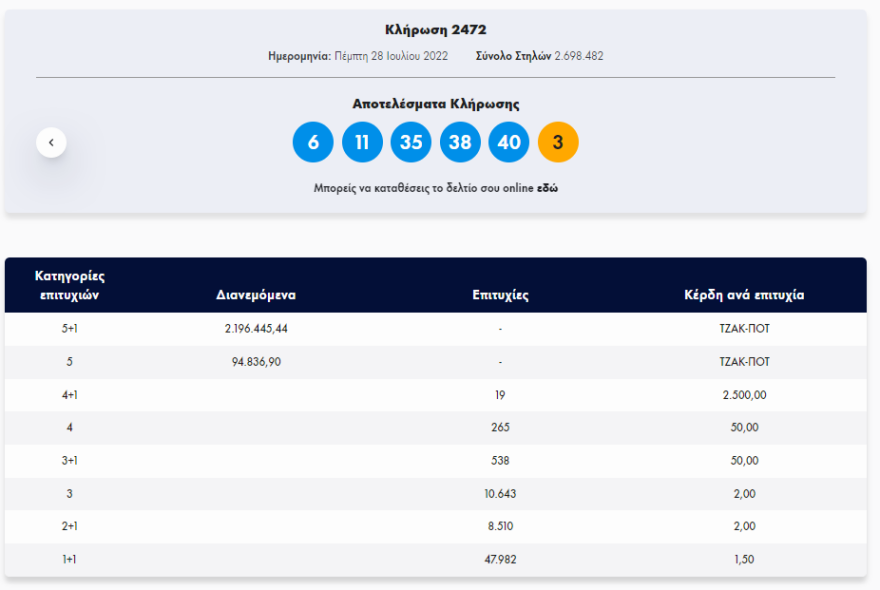Image resolution: width=880 pixels, height=590 pixels.
Task: Click the blue ball number 6
Action: [x=313, y=142]
